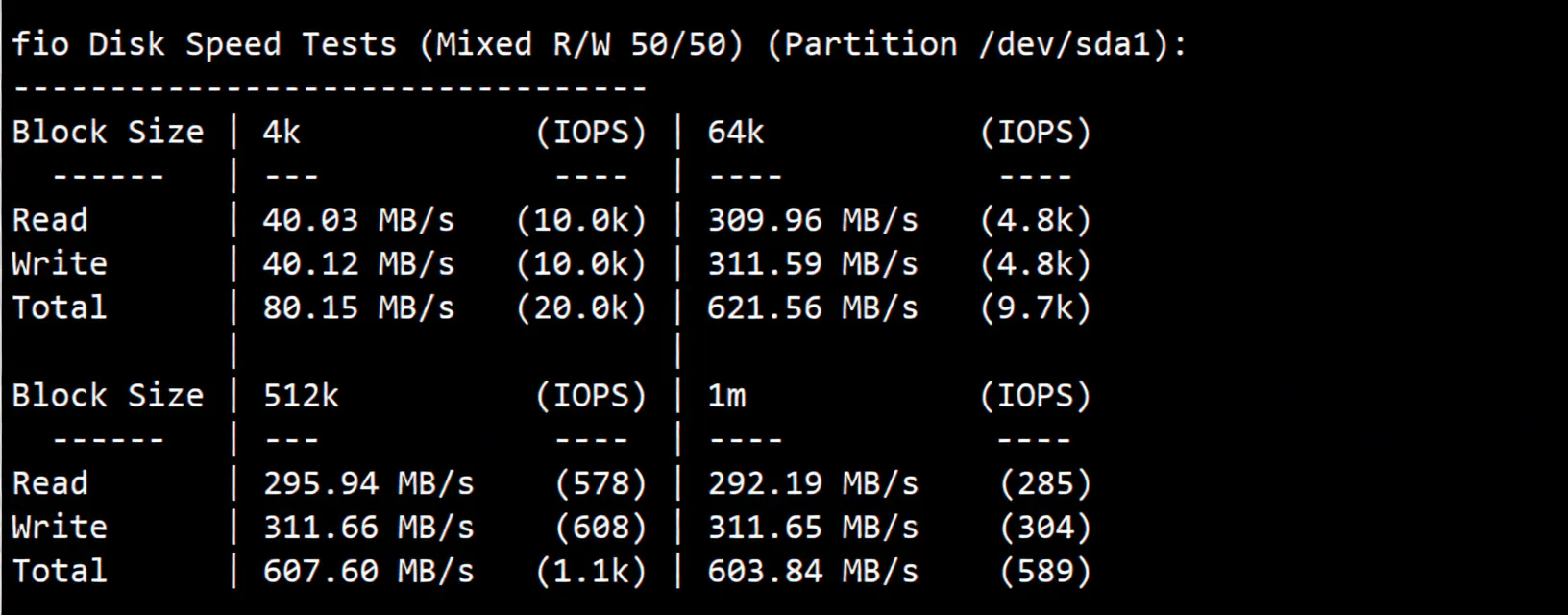Screen dimensions: 1568x615
Task: Click the 1m block size header
Action: click(726, 396)
